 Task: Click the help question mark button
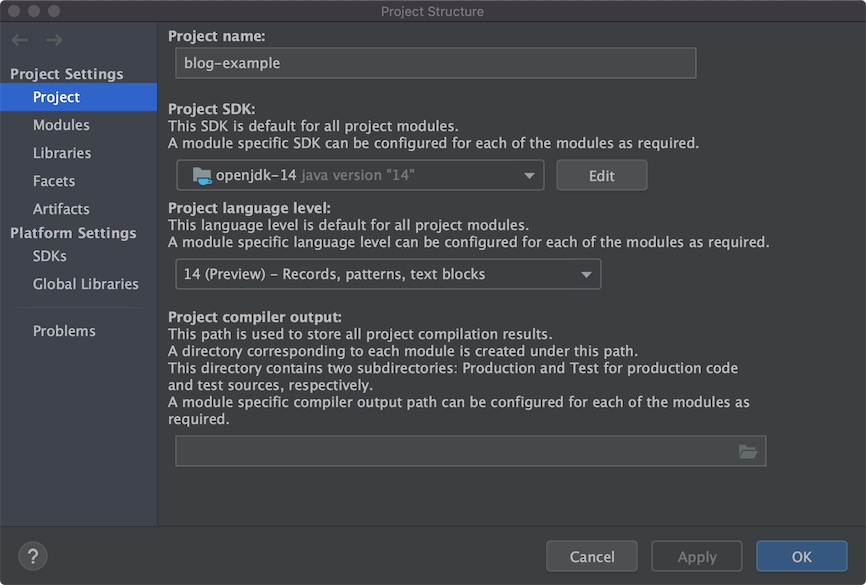click(x=33, y=556)
